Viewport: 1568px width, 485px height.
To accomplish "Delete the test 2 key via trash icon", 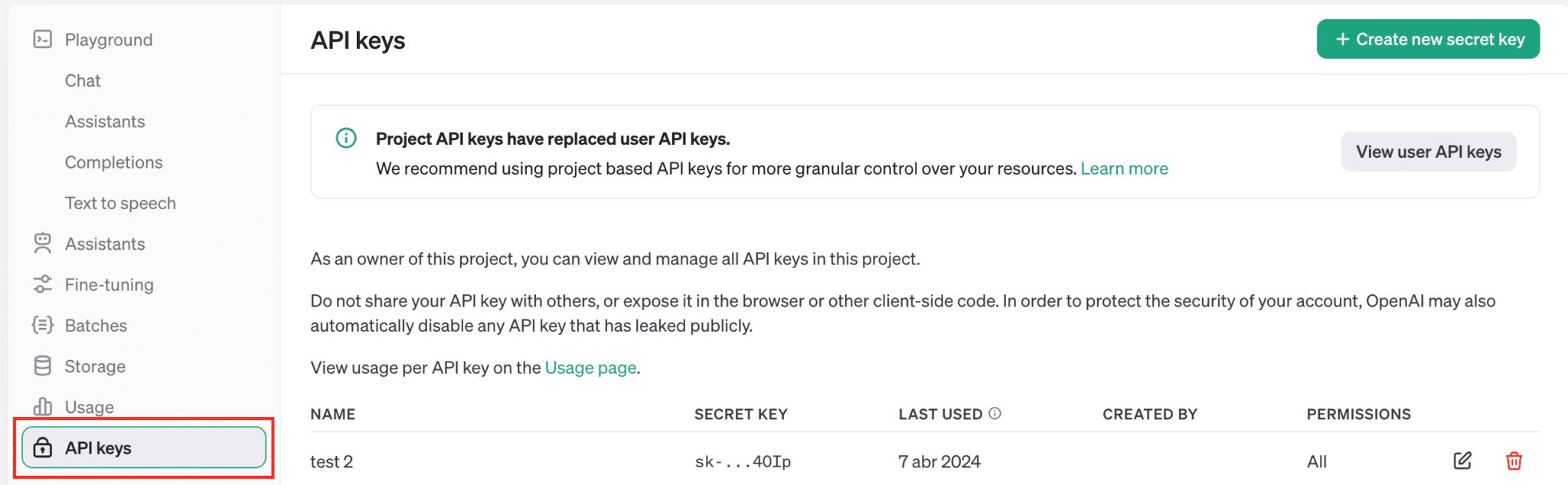I will pos(1514,460).
